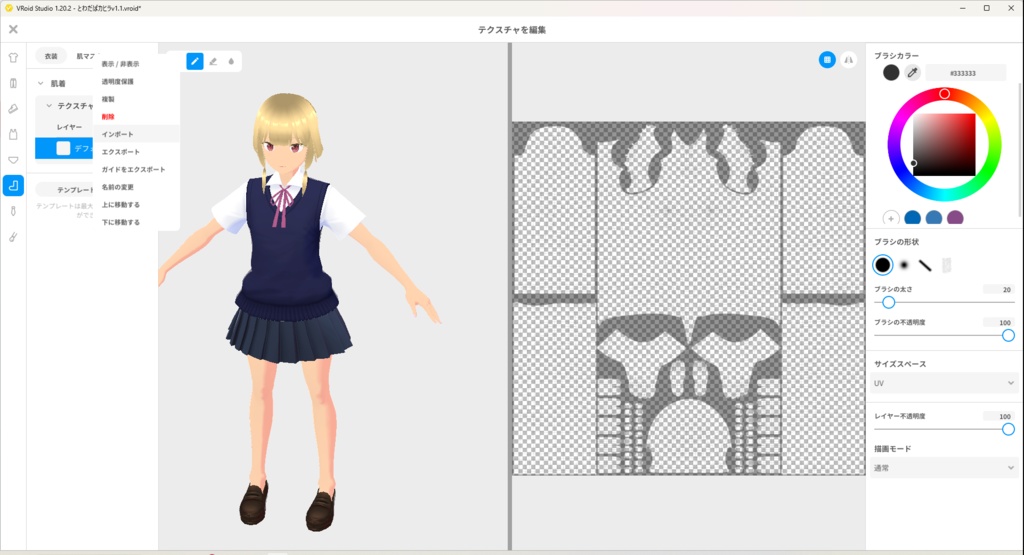The width and height of the screenshot is (1024, 555).
Task: Click the UV texture canvas preview
Action: click(688, 298)
